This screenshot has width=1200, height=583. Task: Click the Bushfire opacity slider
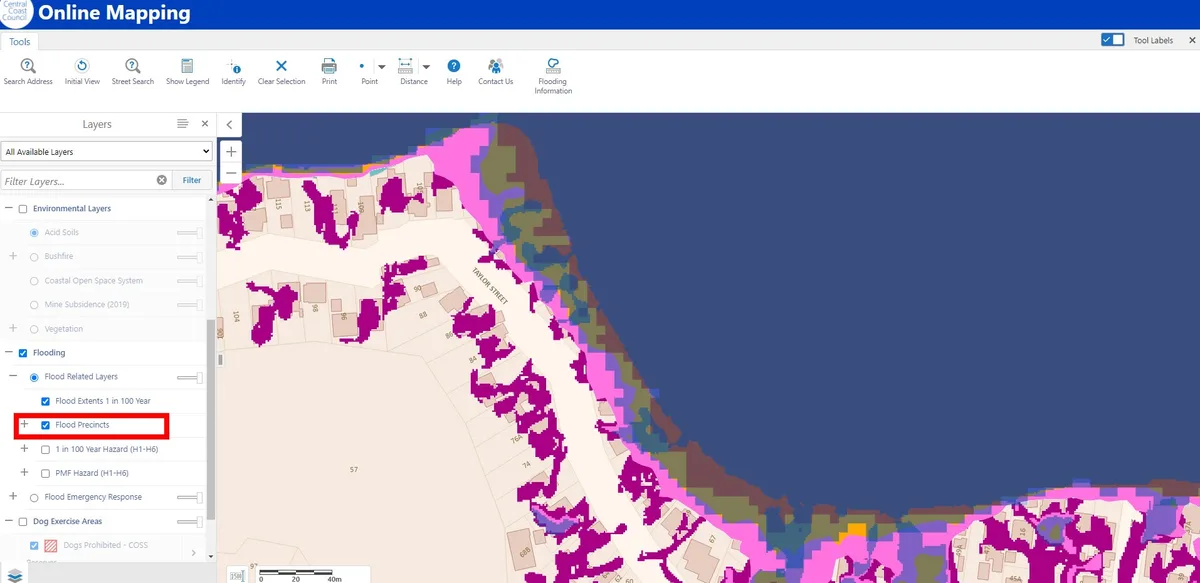coord(190,257)
